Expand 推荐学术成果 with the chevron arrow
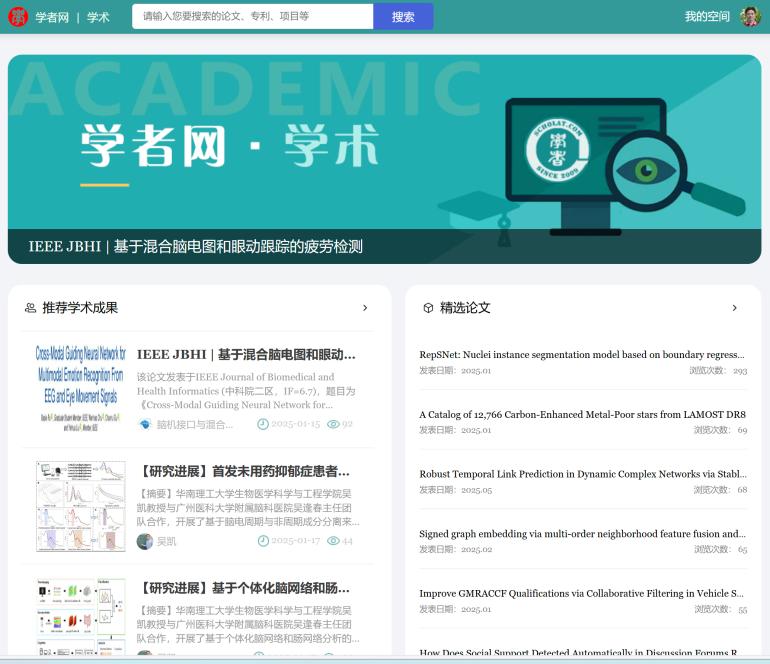The width and height of the screenshot is (770, 664). pos(365,308)
